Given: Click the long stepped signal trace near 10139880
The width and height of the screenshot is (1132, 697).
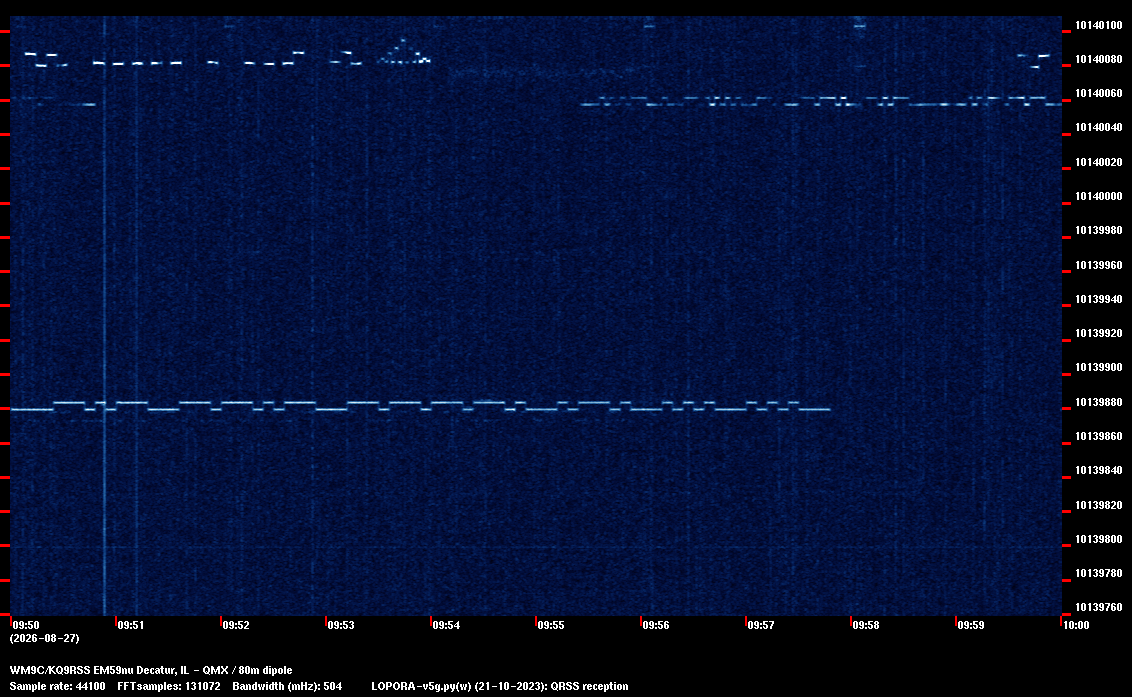Looking at the screenshot, I should click(x=420, y=406).
